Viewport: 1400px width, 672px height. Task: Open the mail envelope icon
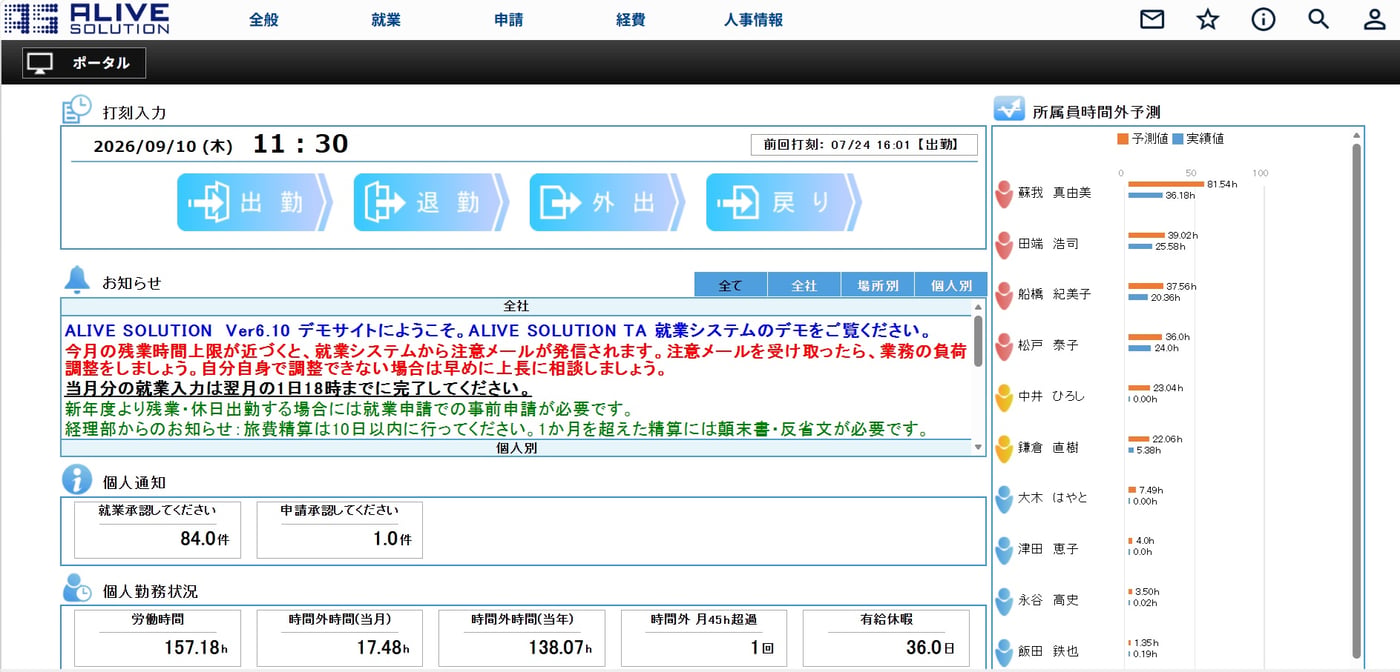(1152, 19)
